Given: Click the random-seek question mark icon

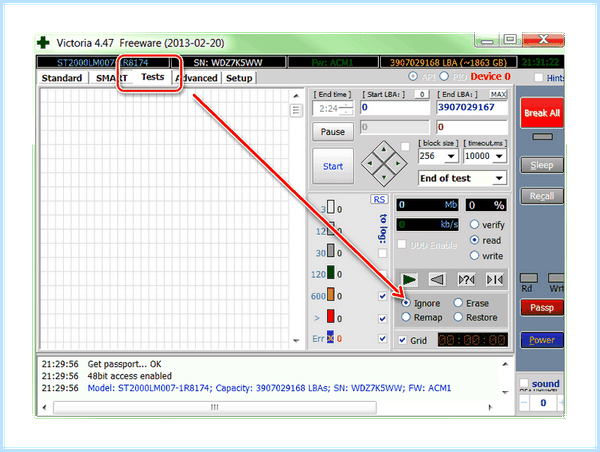Looking at the screenshot, I should pos(466,280).
